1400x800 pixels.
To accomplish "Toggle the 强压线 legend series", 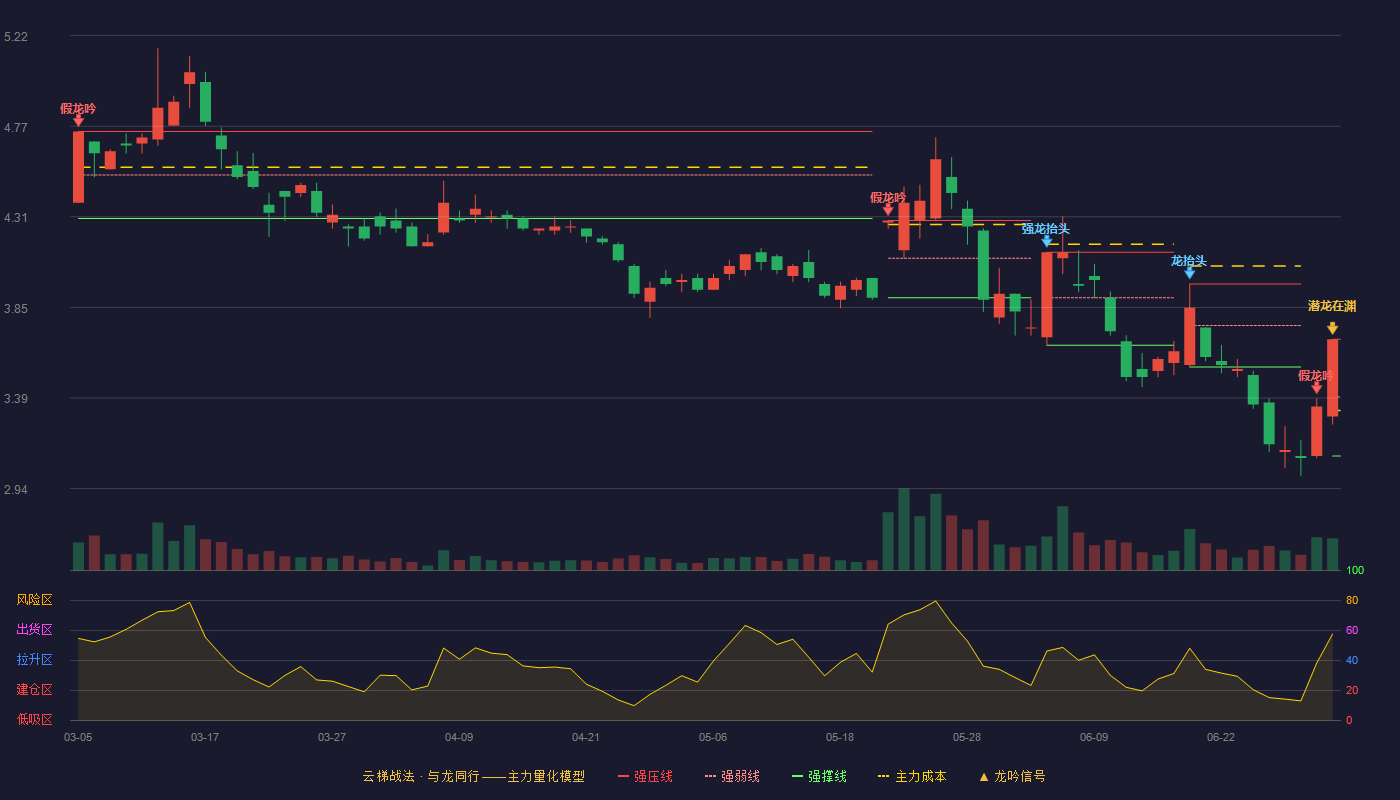I will tap(645, 776).
